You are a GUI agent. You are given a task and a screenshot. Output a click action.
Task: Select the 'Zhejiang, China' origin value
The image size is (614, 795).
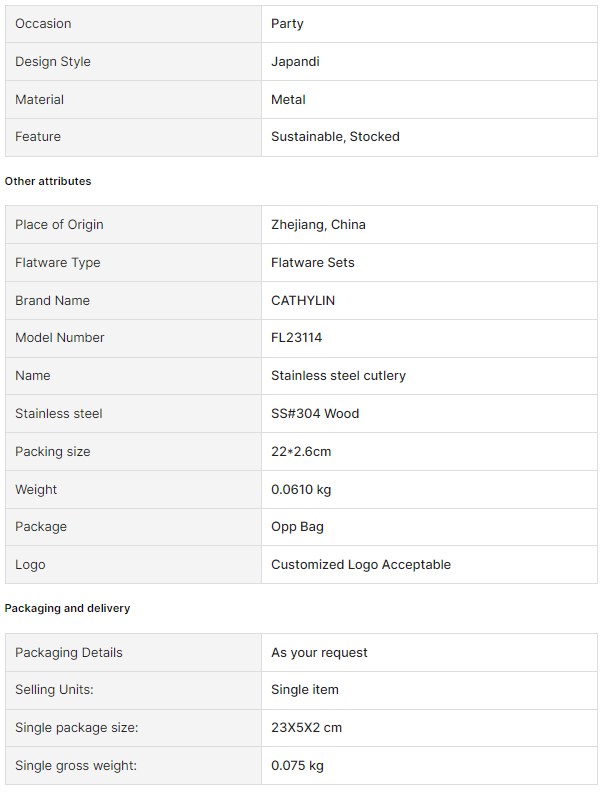pos(318,225)
